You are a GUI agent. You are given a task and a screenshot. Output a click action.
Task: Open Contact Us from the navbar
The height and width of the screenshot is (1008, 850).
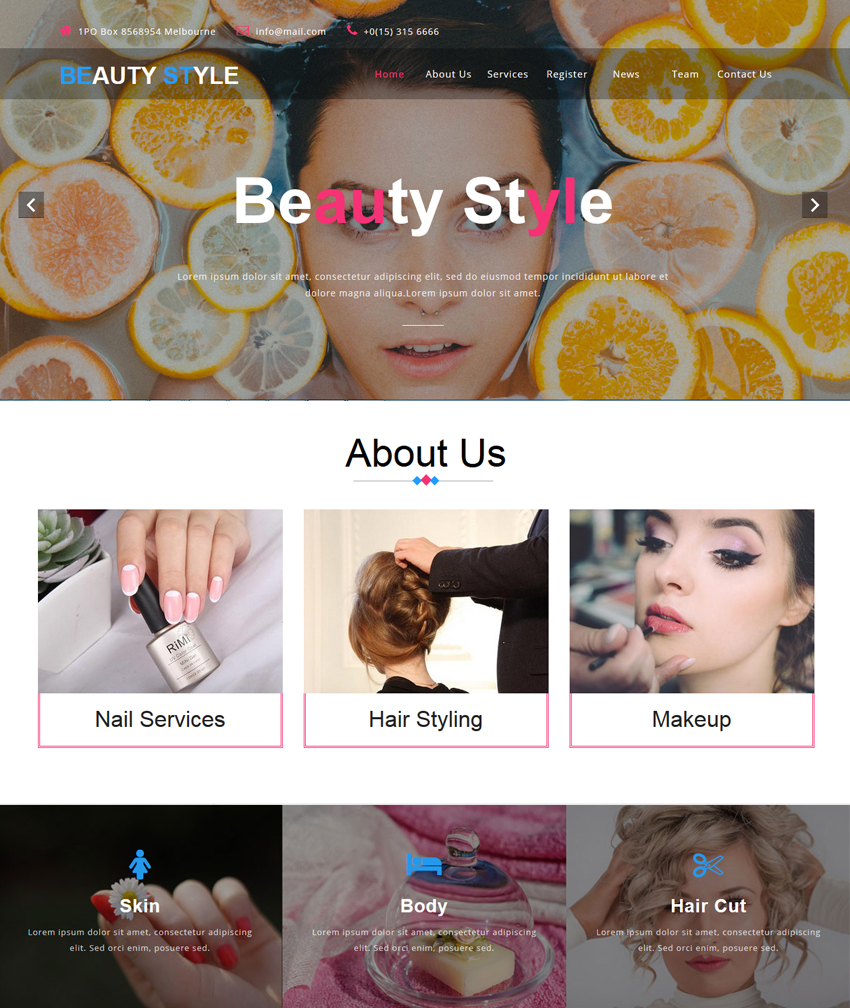pyautogui.click(x=744, y=74)
